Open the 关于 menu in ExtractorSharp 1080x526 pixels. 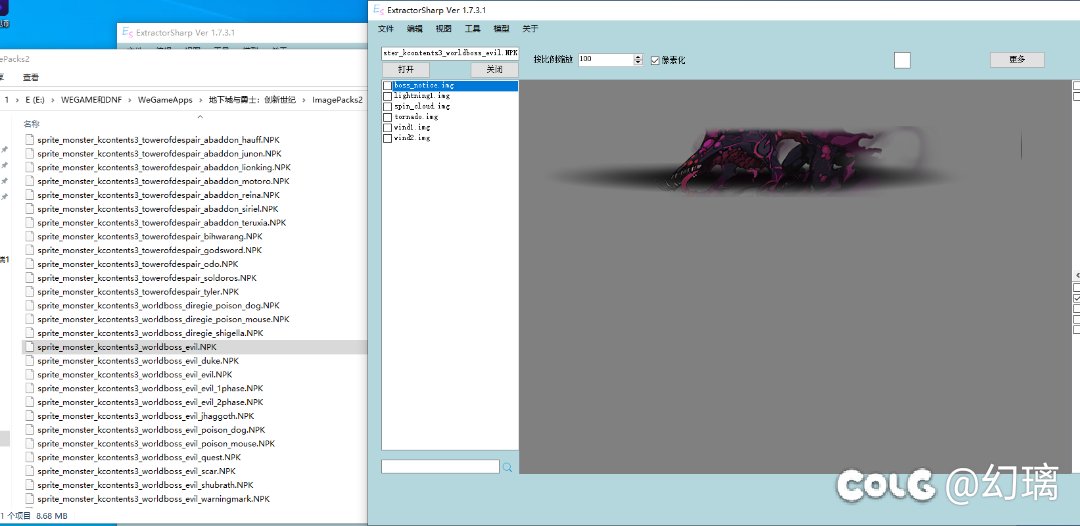pos(530,28)
